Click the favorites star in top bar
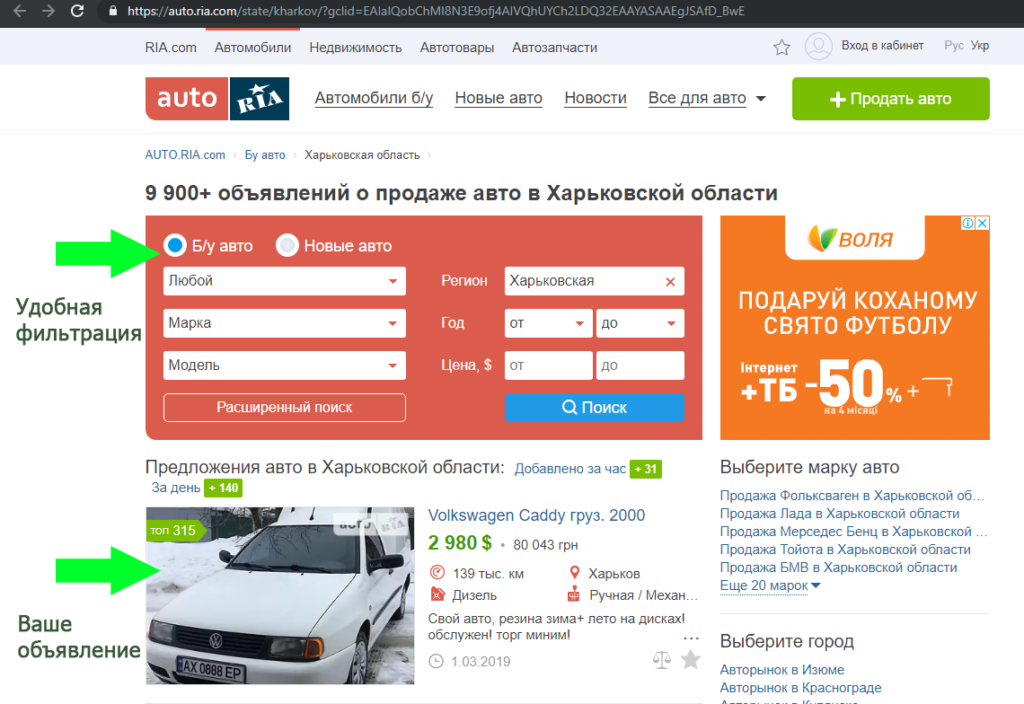Image resolution: width=1024 pixels, height=704 pixels. click(x=782, y=47)
